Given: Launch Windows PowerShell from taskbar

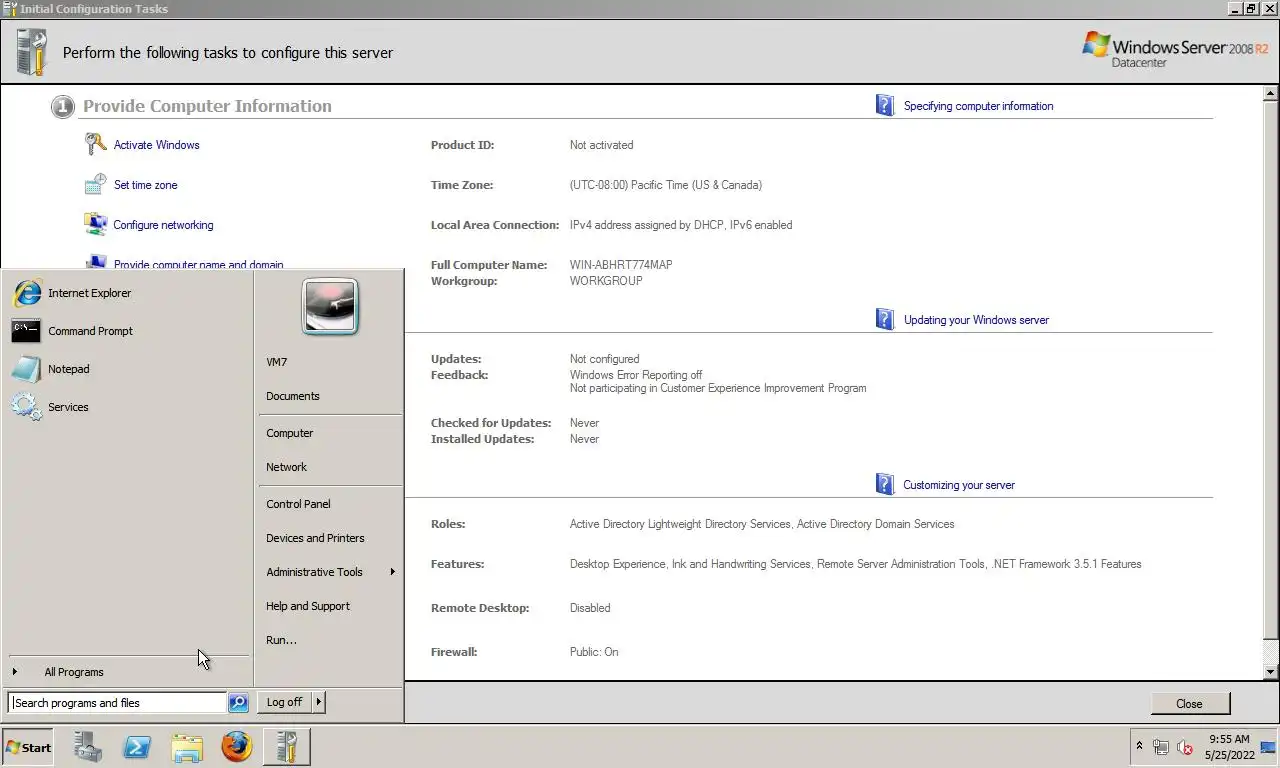Looking at the screenshot, I should point(137,747).
